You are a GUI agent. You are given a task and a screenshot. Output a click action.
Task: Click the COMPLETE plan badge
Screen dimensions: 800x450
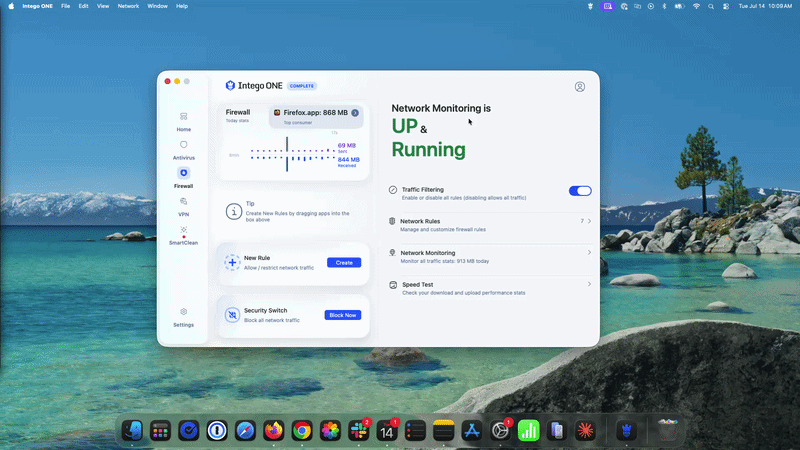pyautogui.click(x=302, y=86)
